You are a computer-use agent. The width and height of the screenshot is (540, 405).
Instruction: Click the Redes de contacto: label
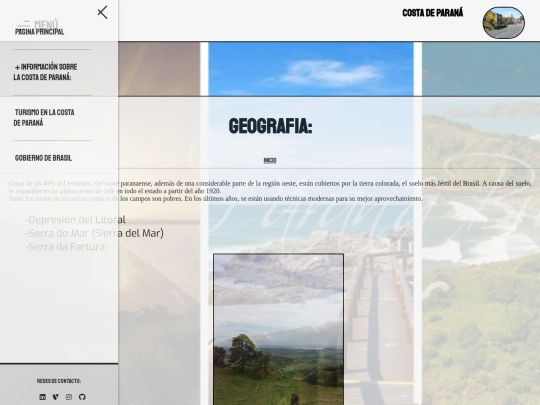coord(59,381)
